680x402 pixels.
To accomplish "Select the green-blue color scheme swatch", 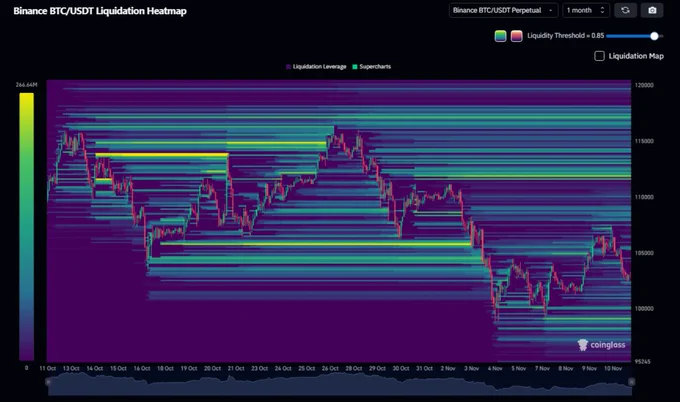I will (500, 36).
